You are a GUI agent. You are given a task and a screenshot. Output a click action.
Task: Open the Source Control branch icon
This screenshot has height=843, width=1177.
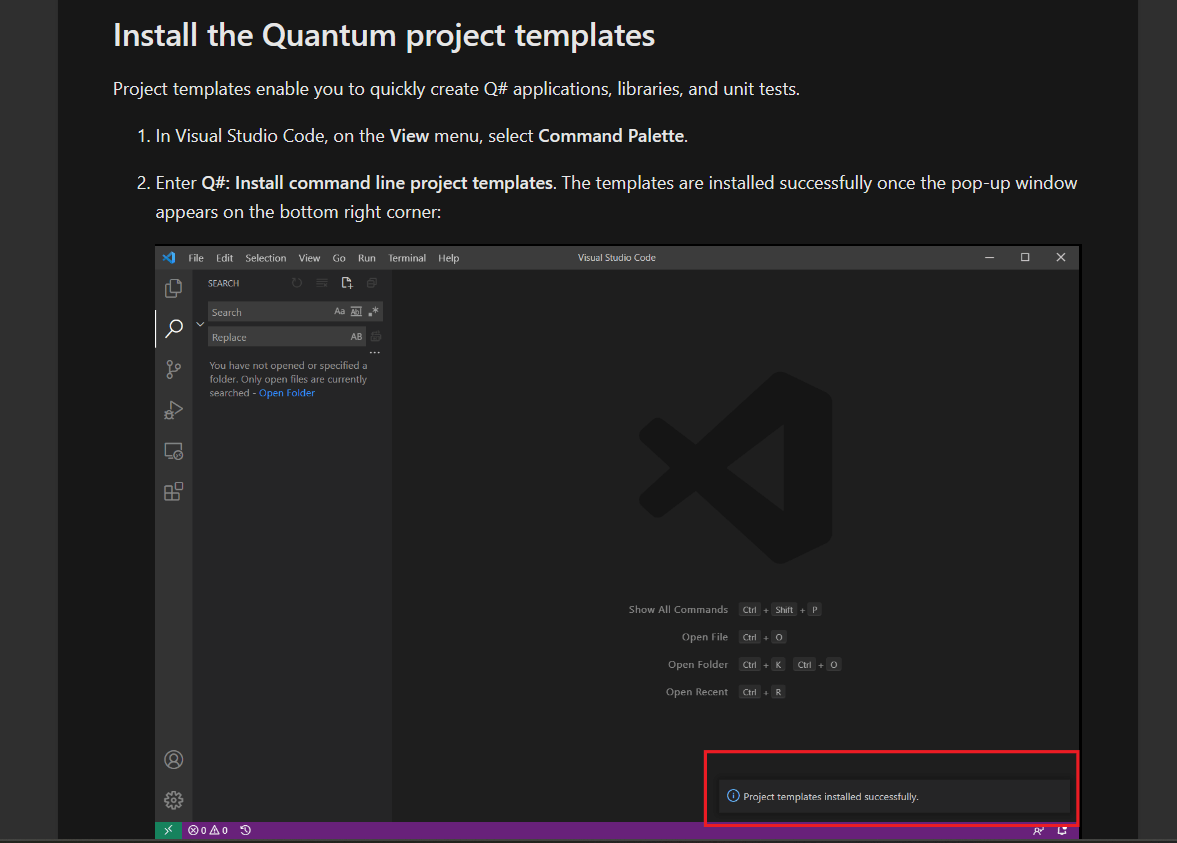pyautogui.click(x=173, y=369)
